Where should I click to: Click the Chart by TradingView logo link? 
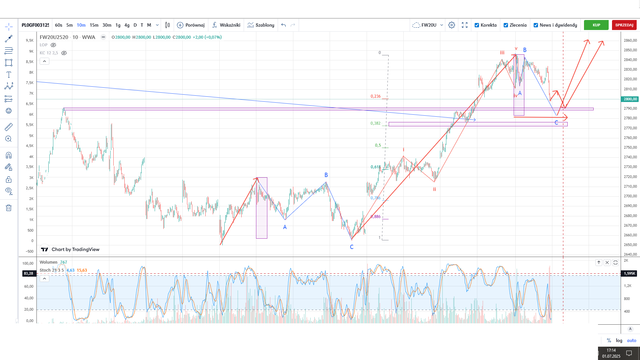click(70, 249)
